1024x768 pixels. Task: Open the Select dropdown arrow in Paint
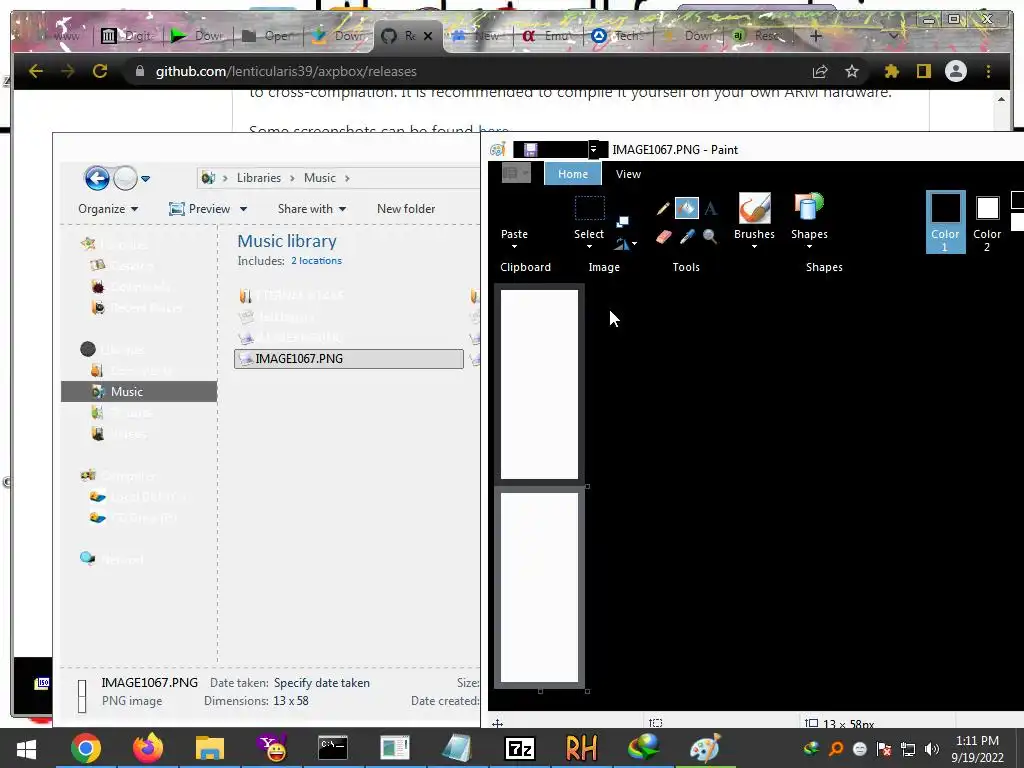(x=589, y=247)
